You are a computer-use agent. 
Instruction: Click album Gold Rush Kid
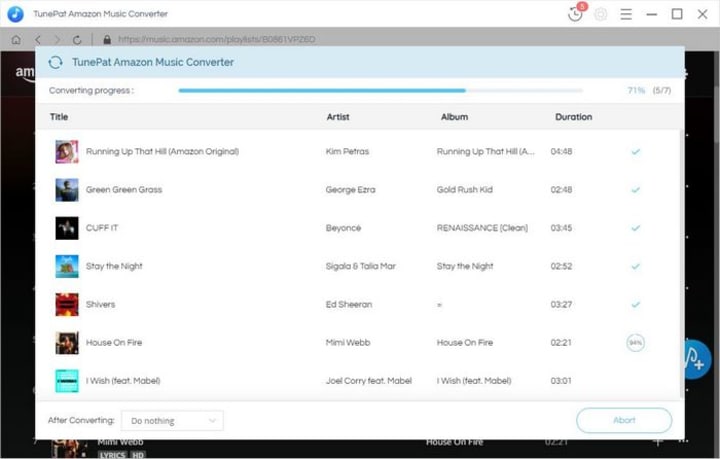point(465,190)
